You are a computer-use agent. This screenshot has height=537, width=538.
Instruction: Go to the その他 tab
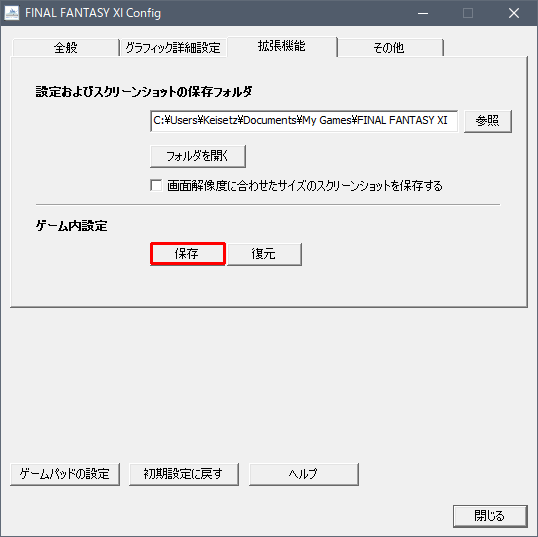click(389, 48)
